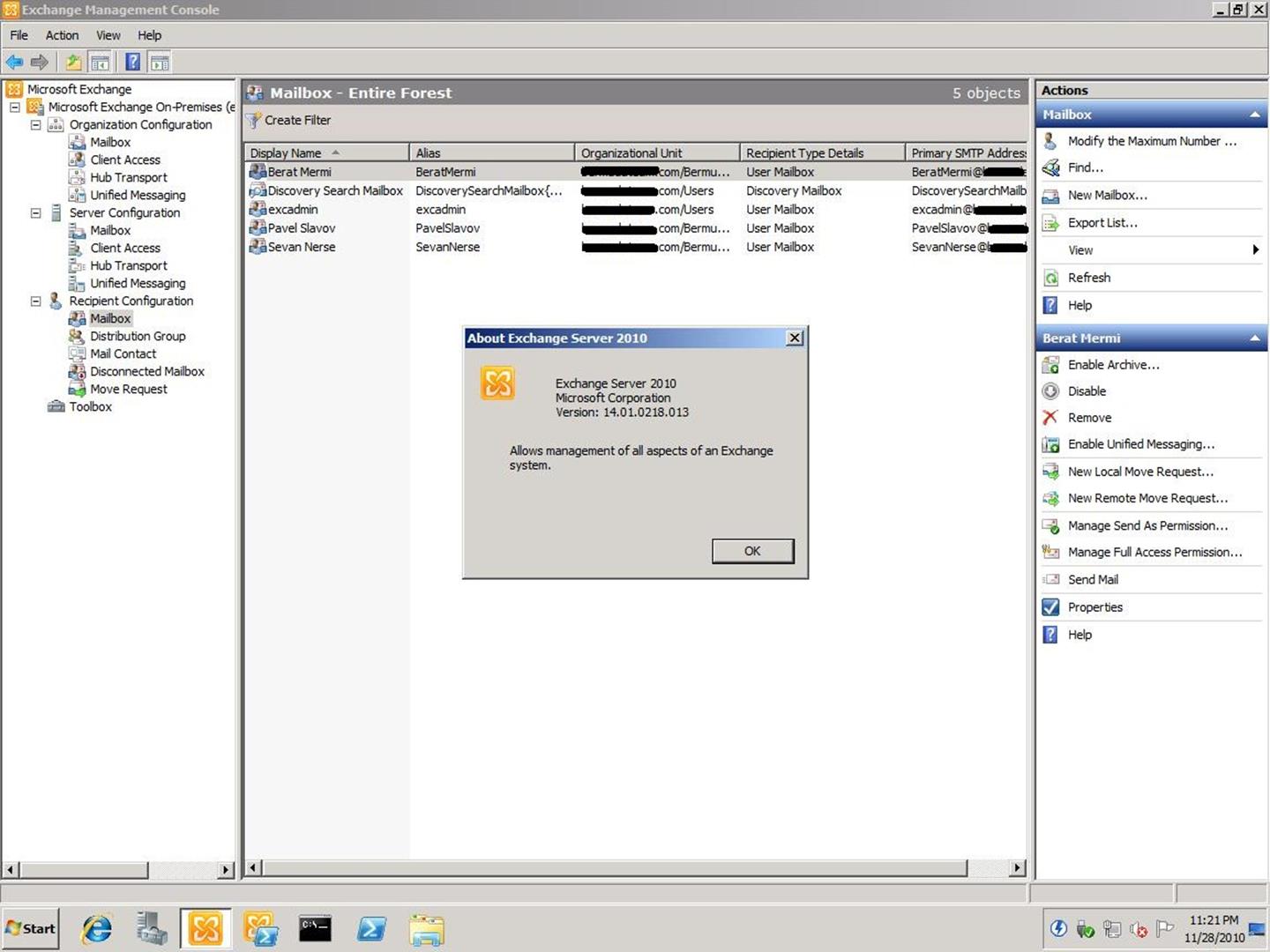
Task: Select Distribution Group in the tree
Action: tap(138, 336)
